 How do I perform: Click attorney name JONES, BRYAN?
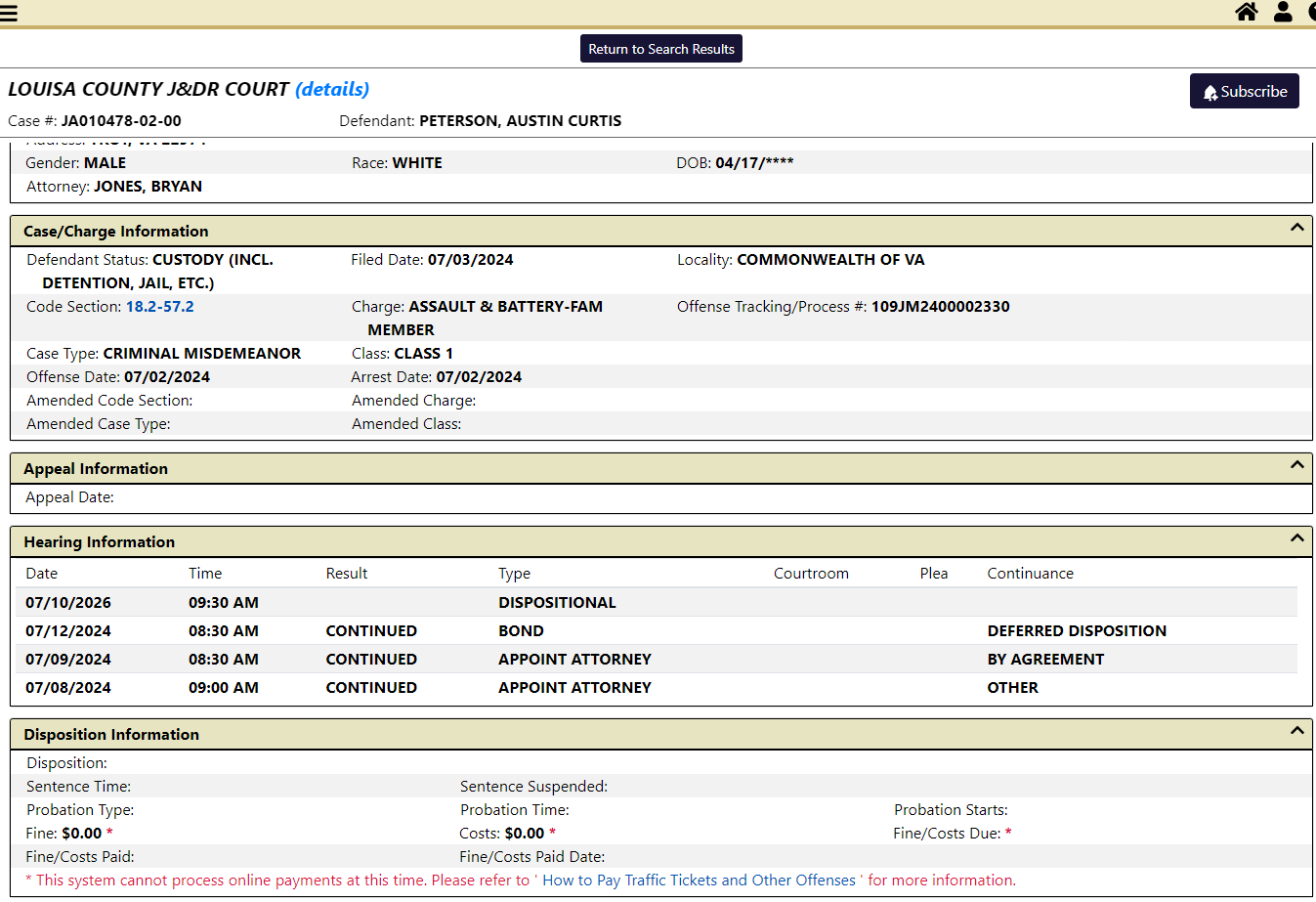tap(148, 187)
